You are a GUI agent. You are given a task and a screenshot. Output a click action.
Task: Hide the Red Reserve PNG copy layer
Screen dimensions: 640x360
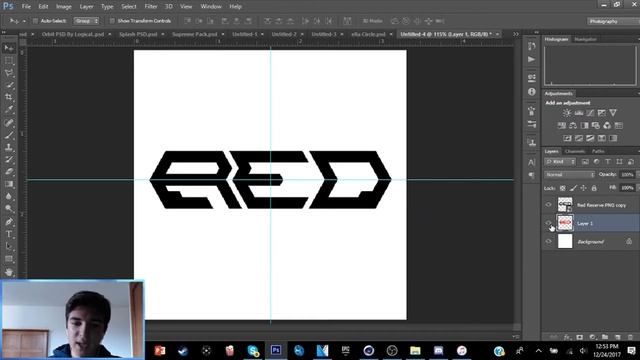click(549, 205)
